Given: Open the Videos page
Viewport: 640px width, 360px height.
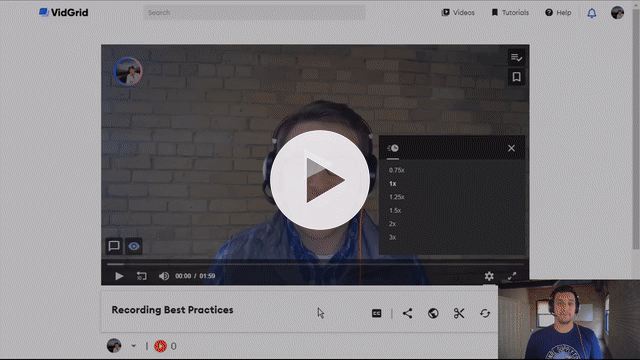Looking at the screenshot, I should [458, 13].
